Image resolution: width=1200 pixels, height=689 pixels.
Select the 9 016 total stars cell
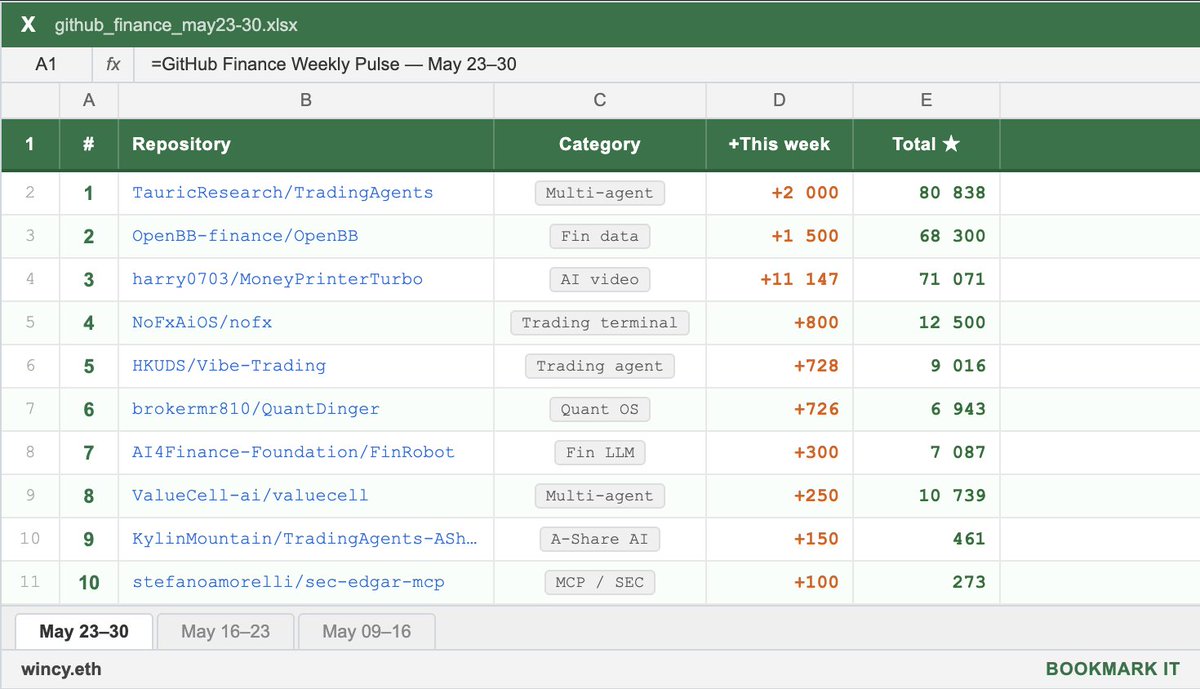926,365
